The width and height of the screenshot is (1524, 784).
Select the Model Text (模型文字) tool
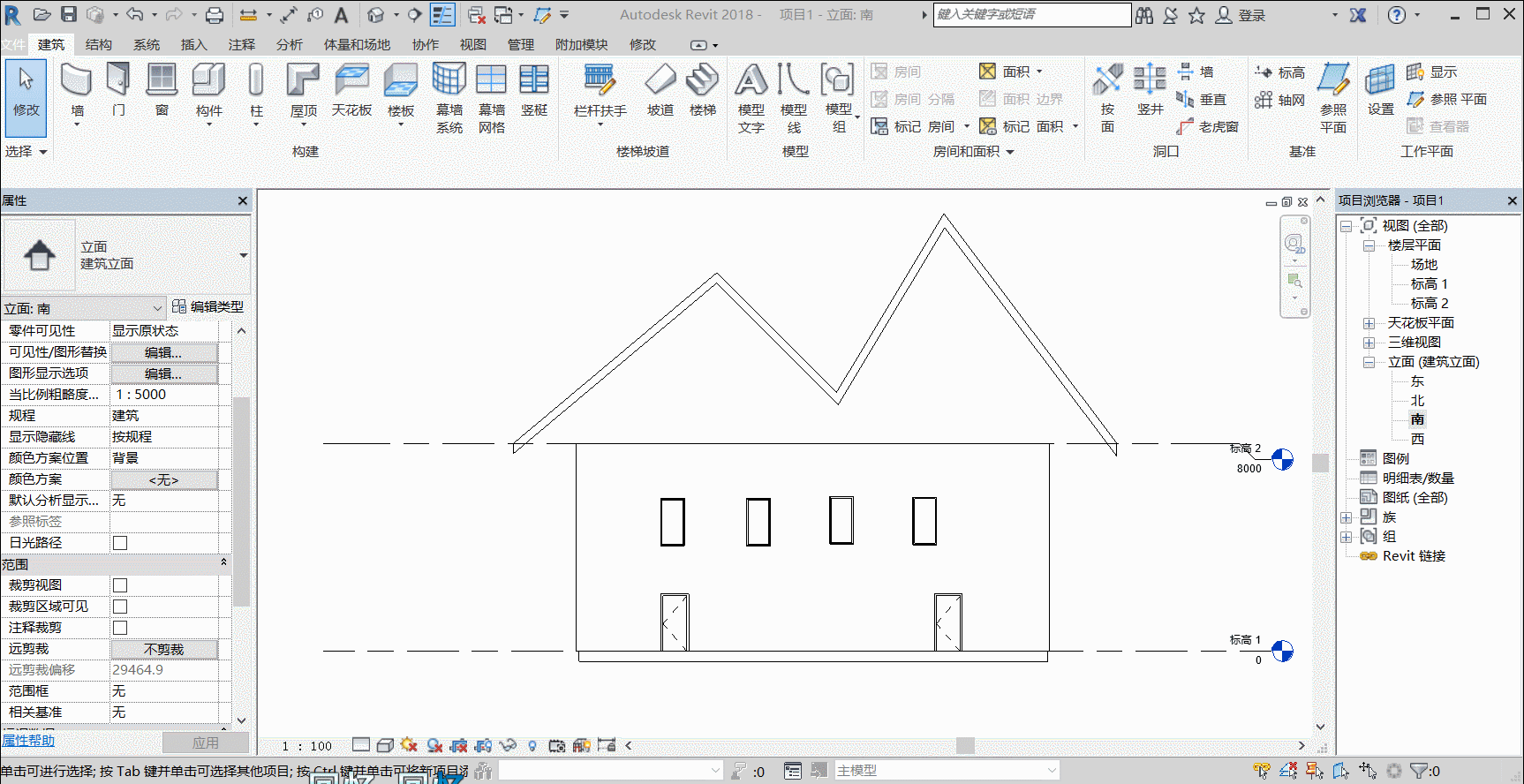(x=751, y=98)
